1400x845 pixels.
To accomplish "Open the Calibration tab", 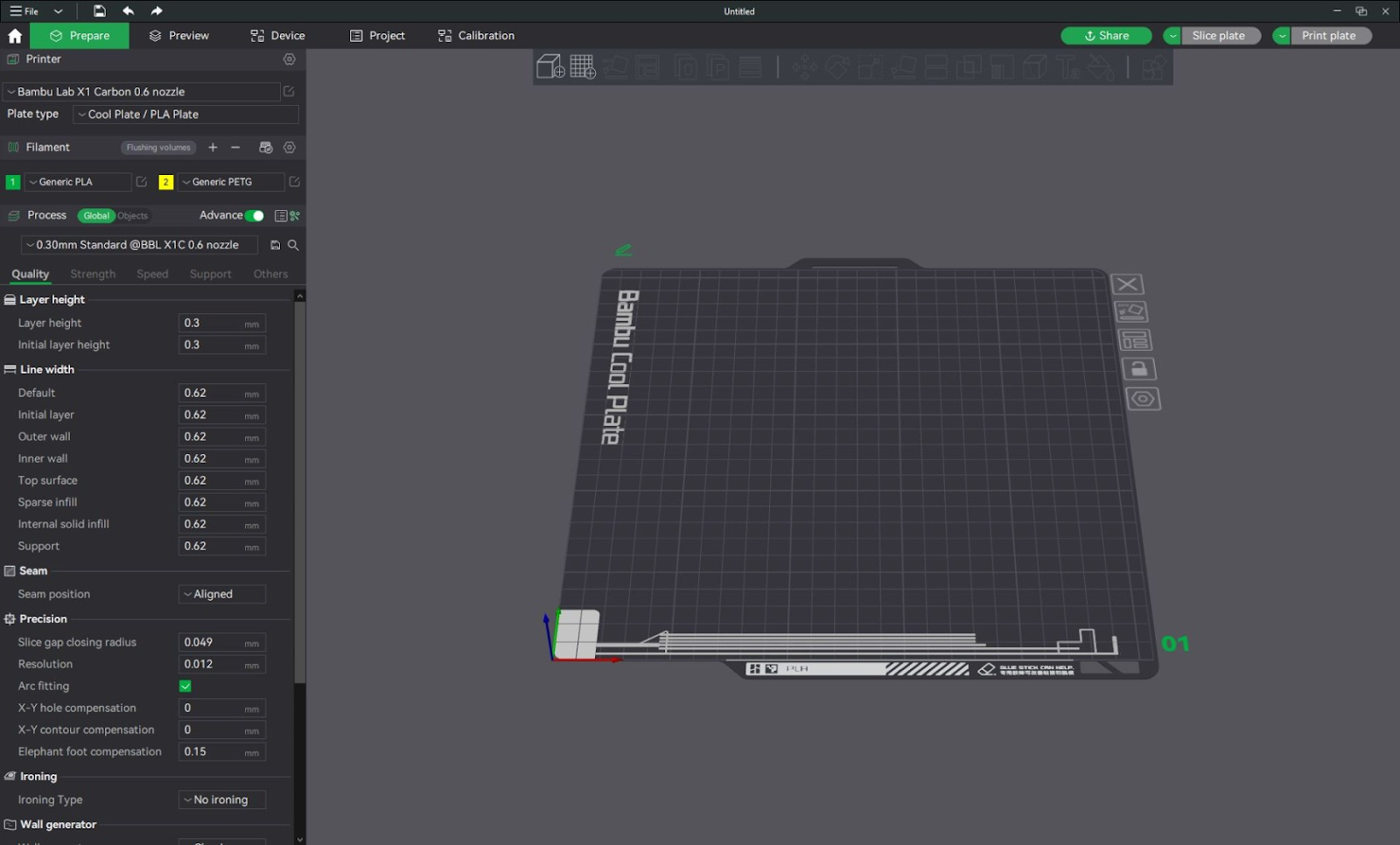I will (x=476, y=36).
